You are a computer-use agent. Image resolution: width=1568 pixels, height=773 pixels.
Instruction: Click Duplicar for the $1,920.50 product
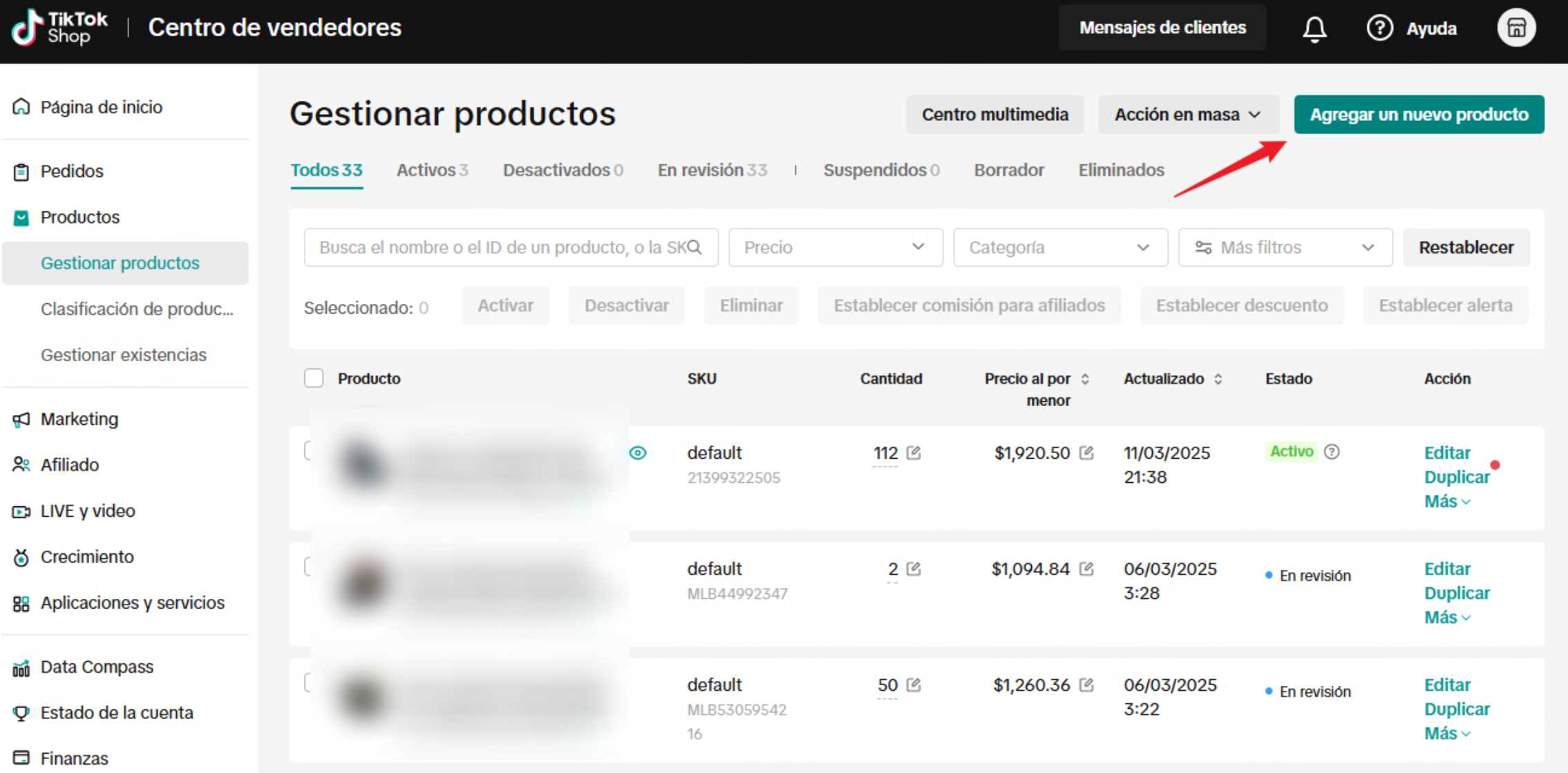click(1457, 477)
